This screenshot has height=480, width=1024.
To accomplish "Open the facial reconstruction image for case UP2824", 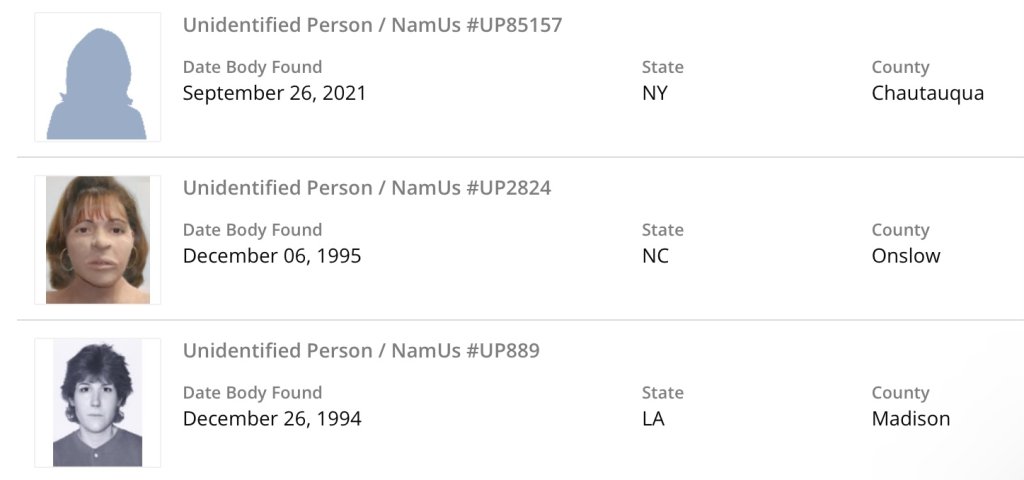I will tap(97, 240).
